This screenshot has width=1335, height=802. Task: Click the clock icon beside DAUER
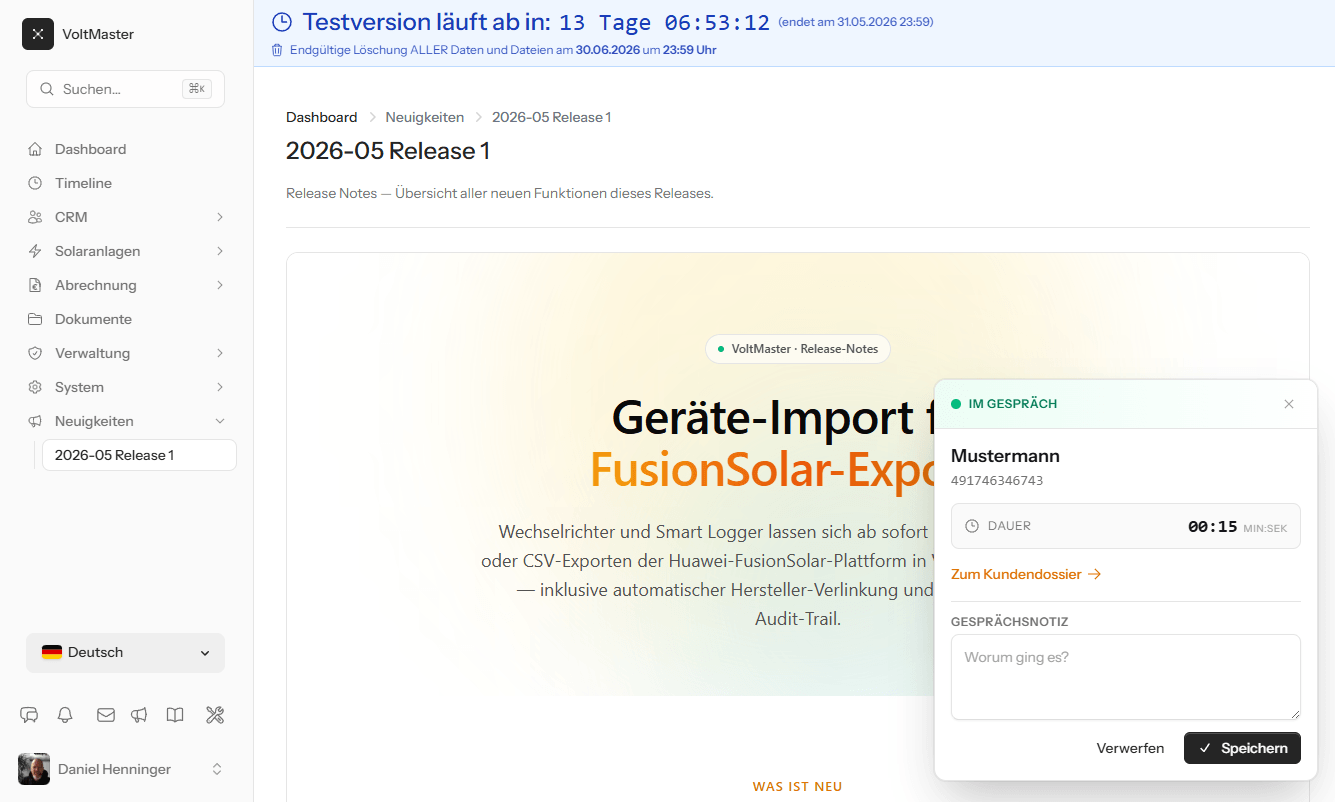coord(972,526)
